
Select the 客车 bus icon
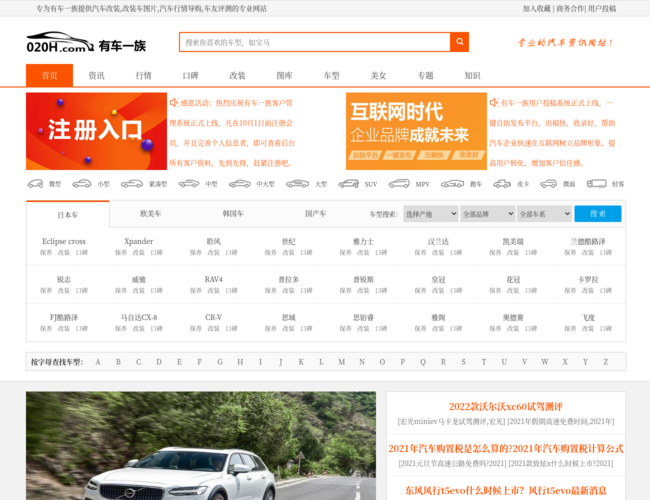click(597, 184)
